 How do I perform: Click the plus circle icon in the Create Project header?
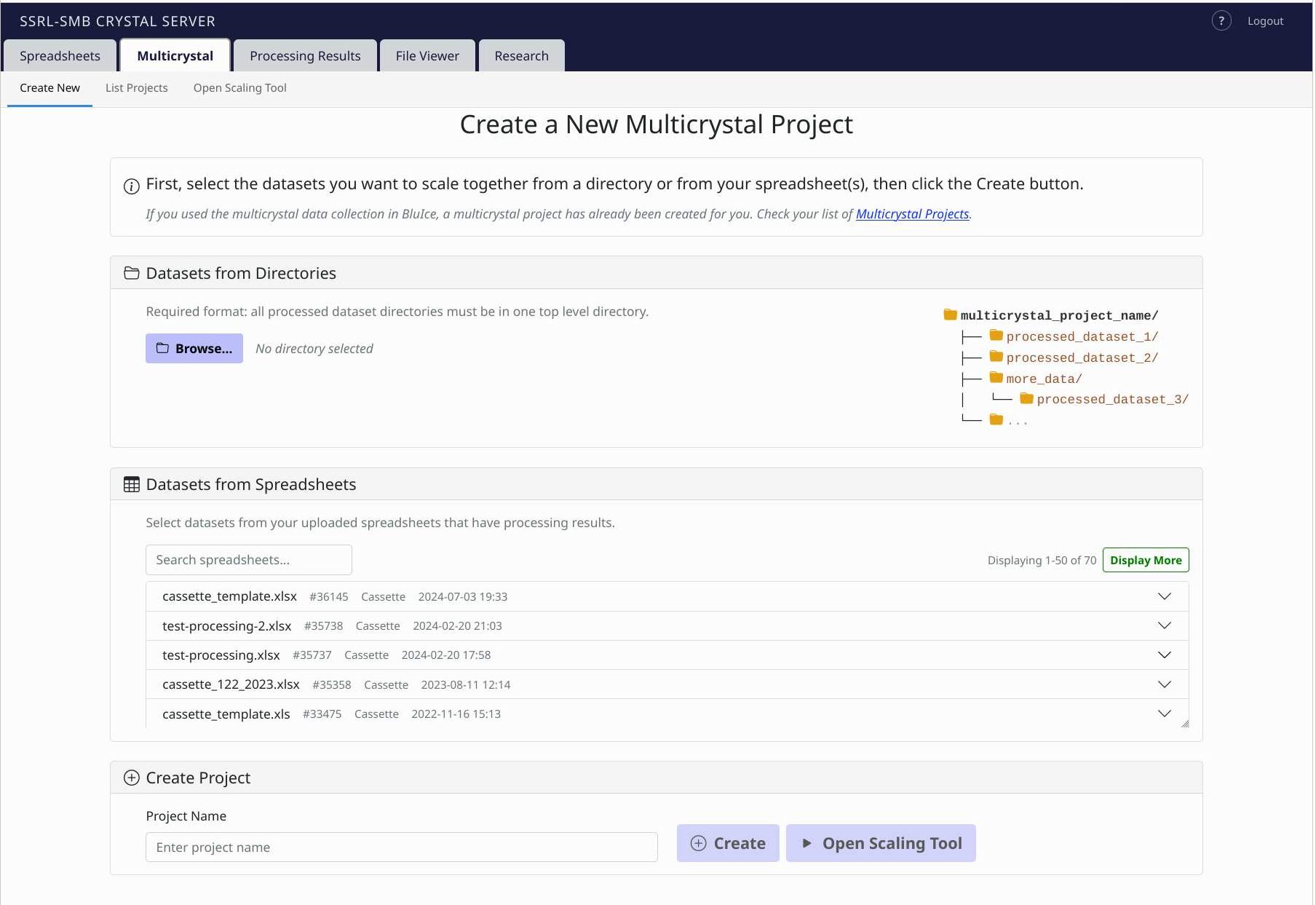(132, 778)
